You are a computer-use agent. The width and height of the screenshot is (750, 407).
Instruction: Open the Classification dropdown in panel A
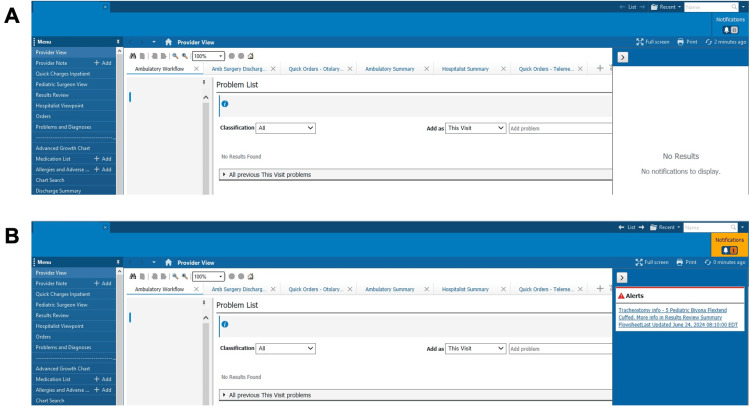(x=286, y=128)
